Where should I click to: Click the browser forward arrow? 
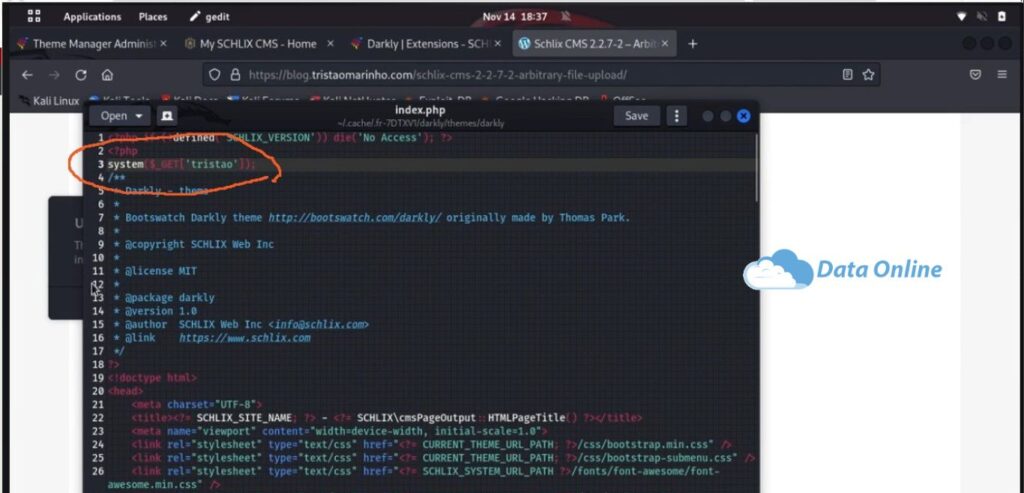point(54,75)
